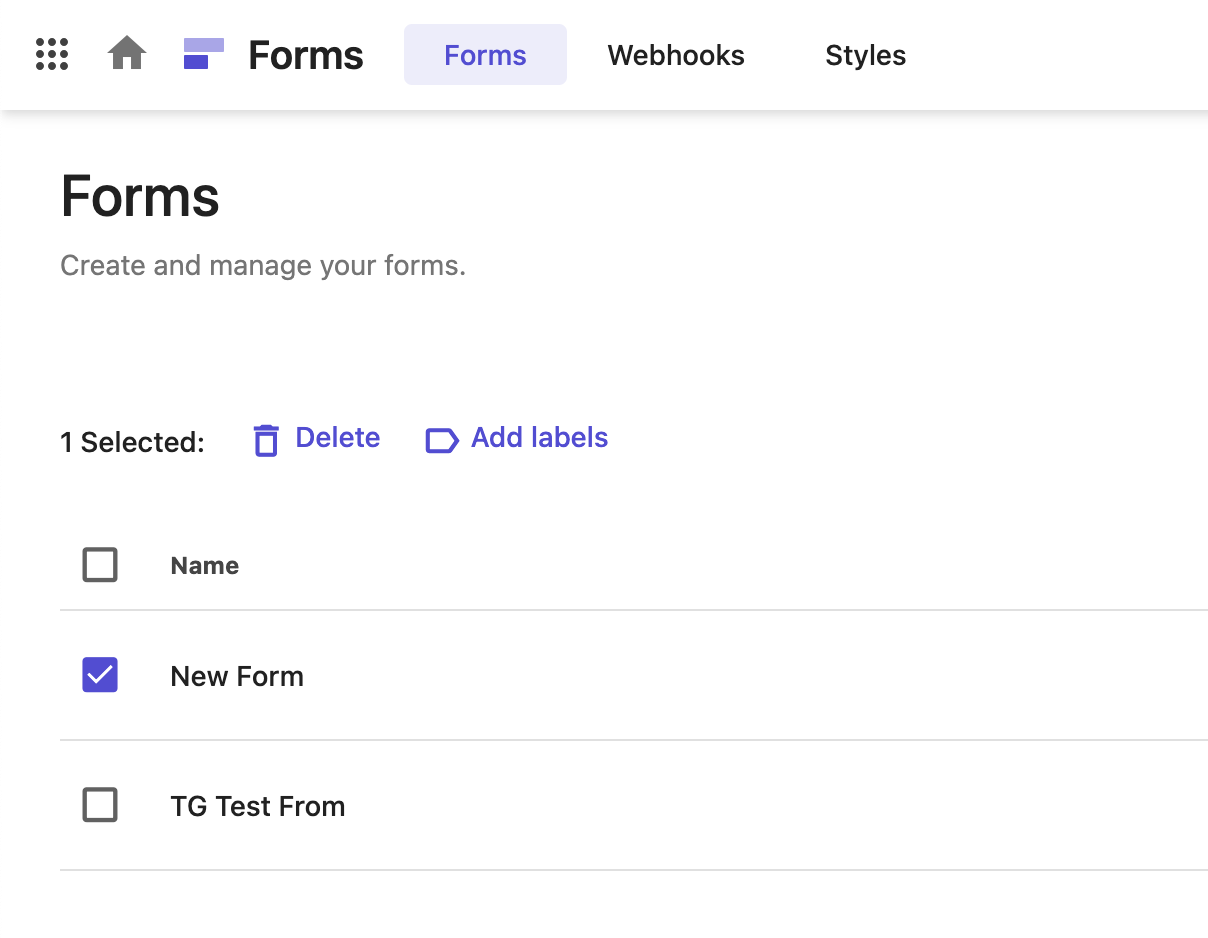
Task: Go to the home icon
Action: (127, 54)
